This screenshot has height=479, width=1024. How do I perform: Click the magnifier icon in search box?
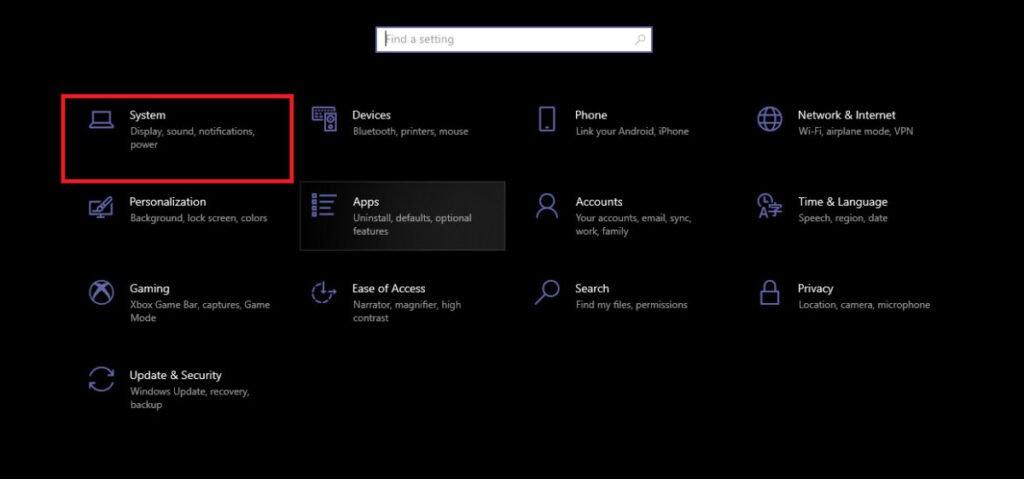[640, 40]
